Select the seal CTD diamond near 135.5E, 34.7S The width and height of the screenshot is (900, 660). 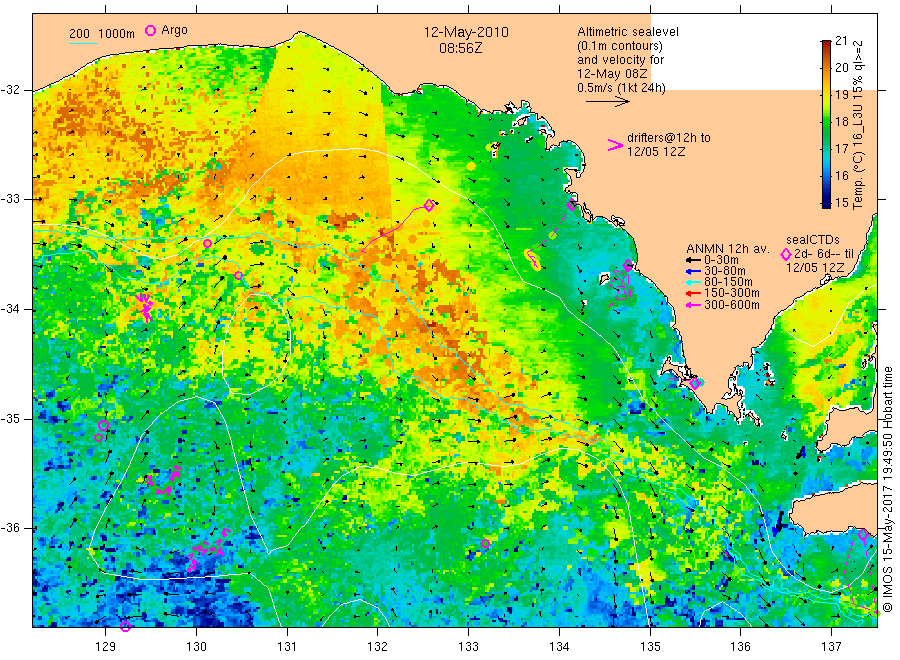pos(695,383)
